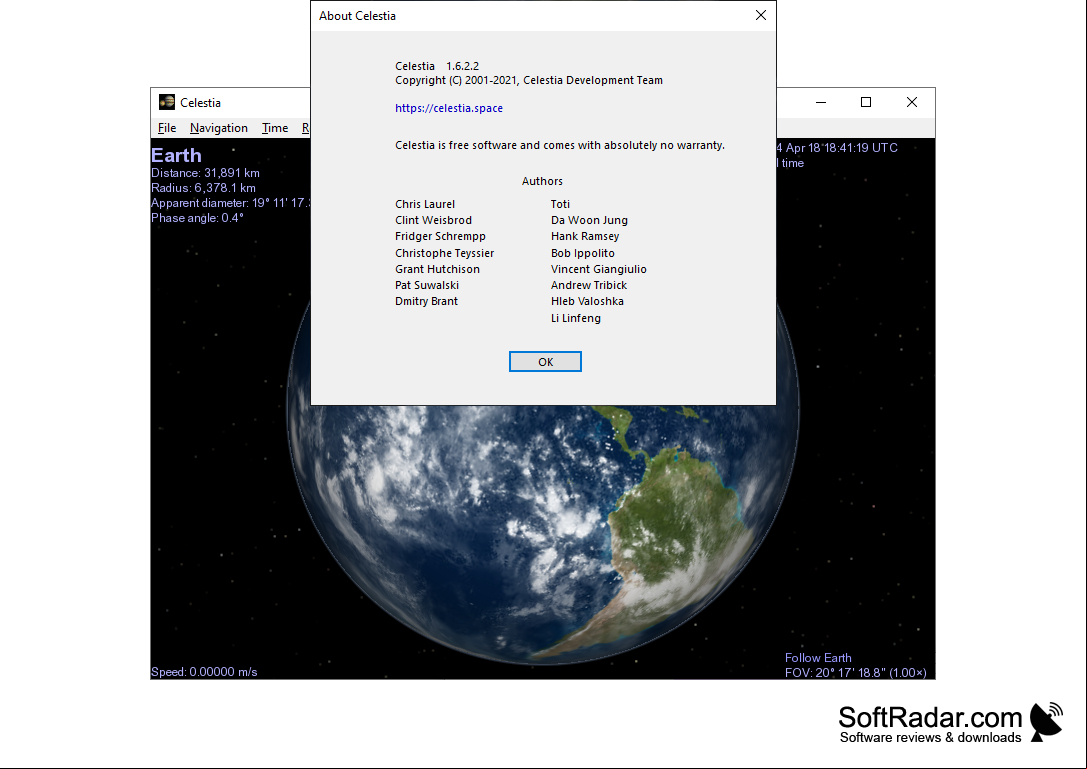Click author name Grant Hutchison

[x=437, y=269]
